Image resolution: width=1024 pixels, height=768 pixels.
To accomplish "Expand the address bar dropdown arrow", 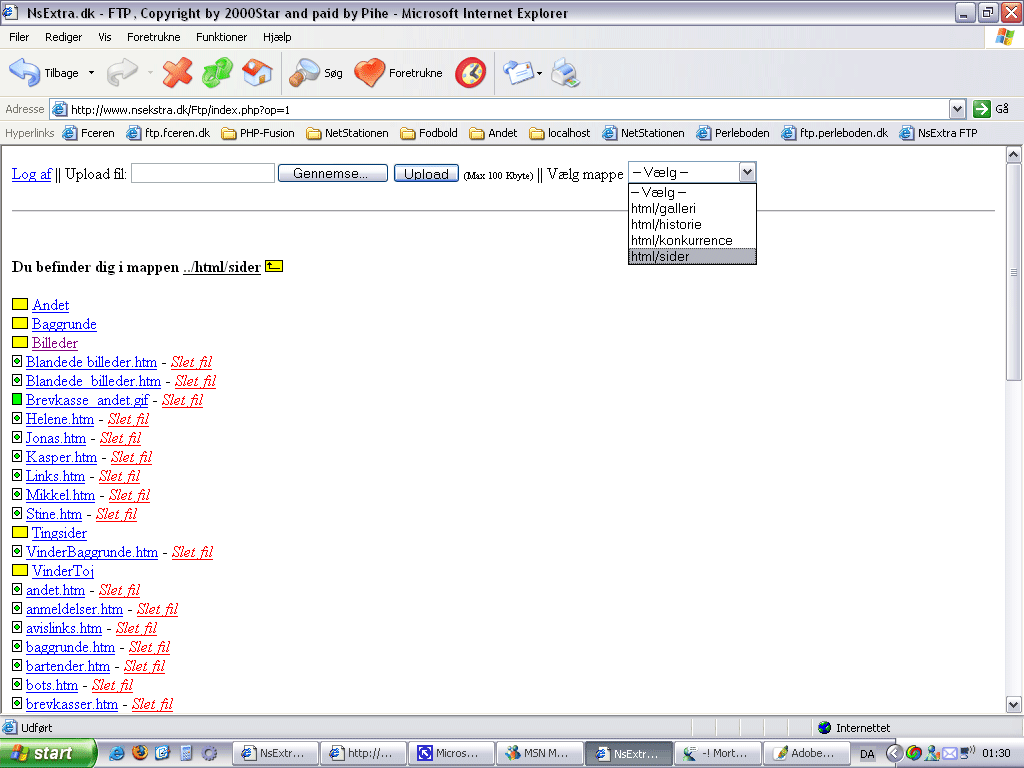I will (957, 109).
